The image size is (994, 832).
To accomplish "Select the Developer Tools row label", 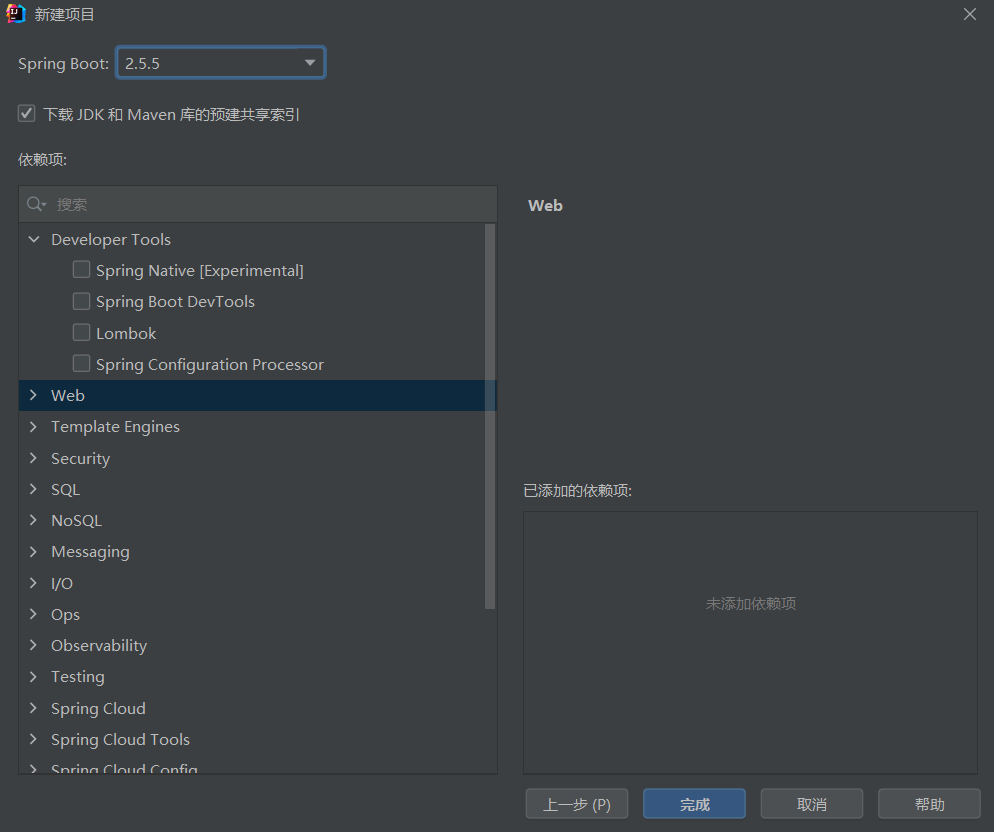I will [111, 239].
